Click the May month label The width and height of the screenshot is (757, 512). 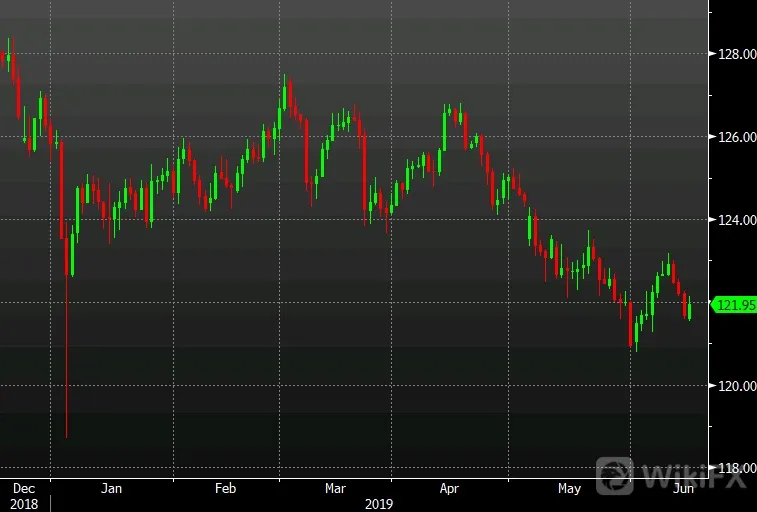point(569,488)
